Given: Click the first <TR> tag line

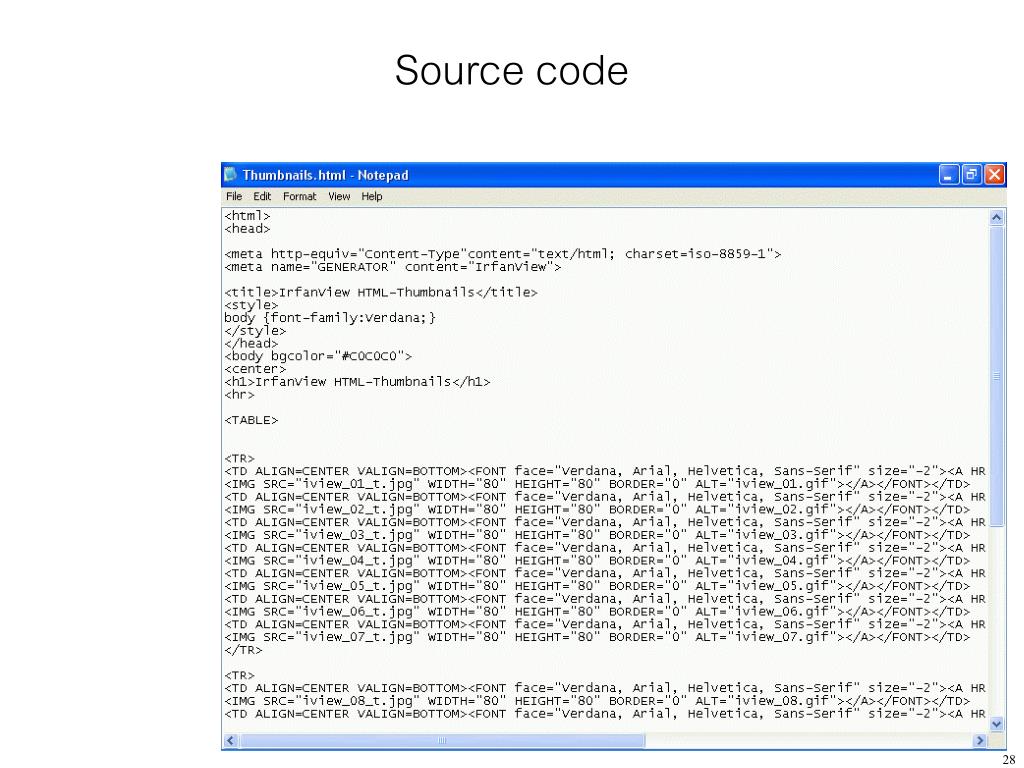Looking at the screenshot, I should pos(239,458).
